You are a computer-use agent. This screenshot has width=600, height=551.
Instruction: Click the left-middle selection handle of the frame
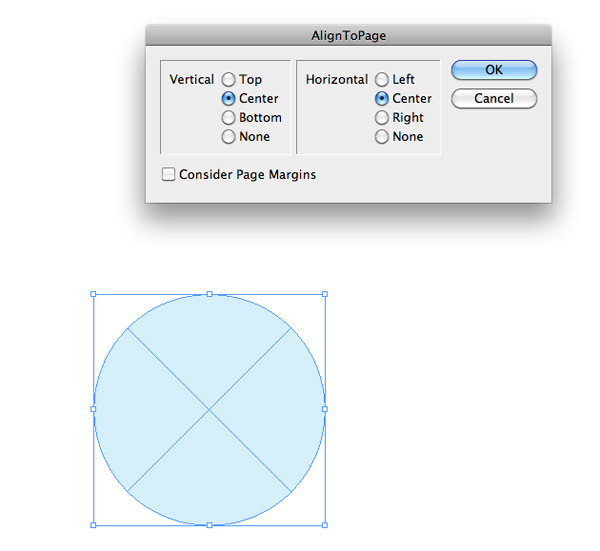[x=93, y=409]
